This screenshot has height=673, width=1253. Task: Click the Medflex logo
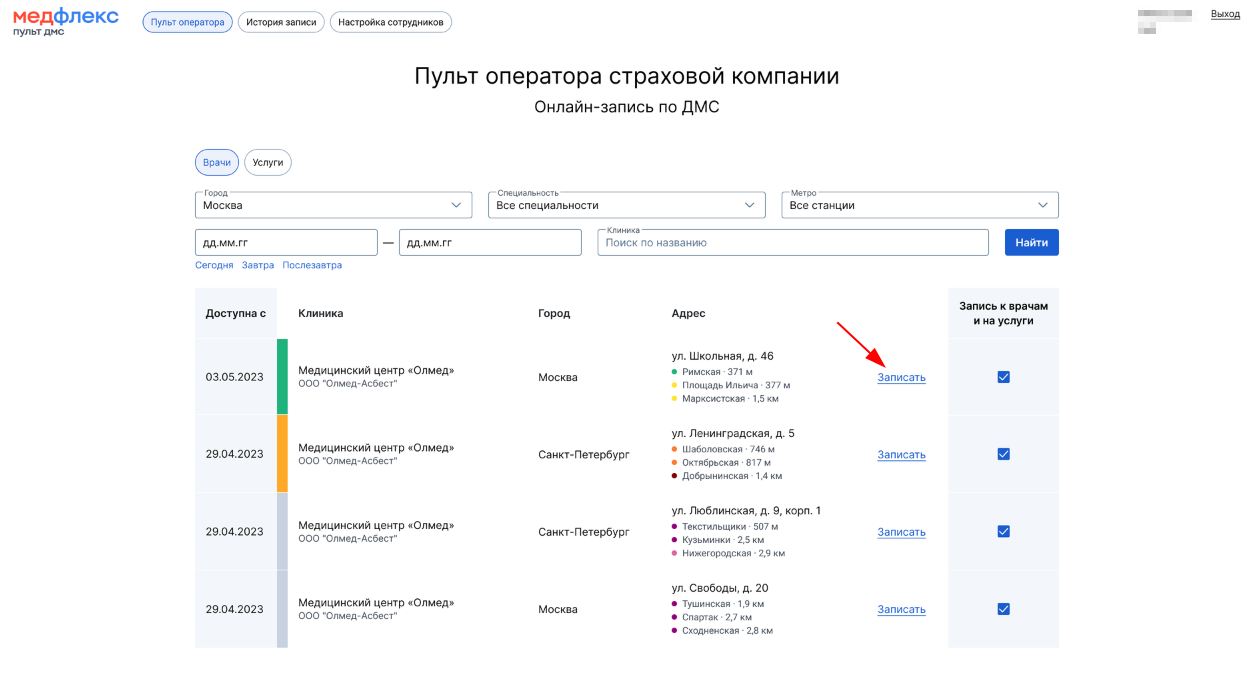[x=65, y=21]
